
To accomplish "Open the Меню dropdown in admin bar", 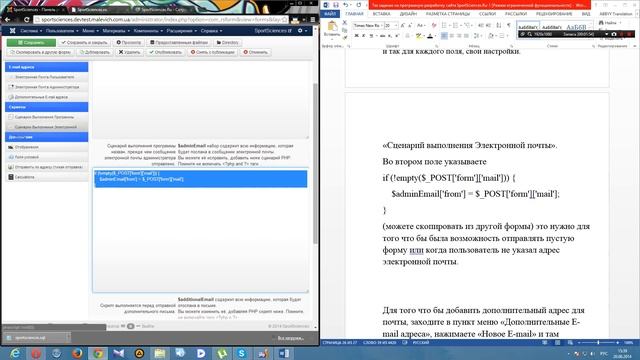I will [x=90, y=31].
